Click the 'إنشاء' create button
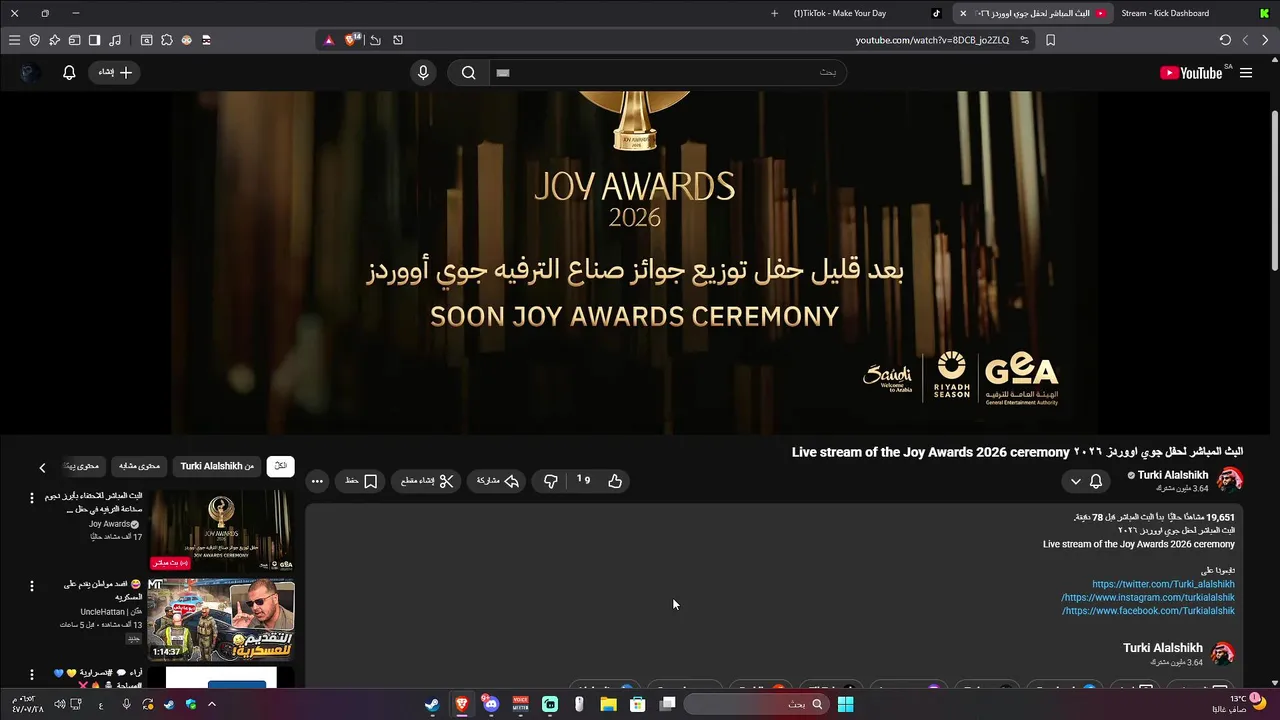 [115, 73]
